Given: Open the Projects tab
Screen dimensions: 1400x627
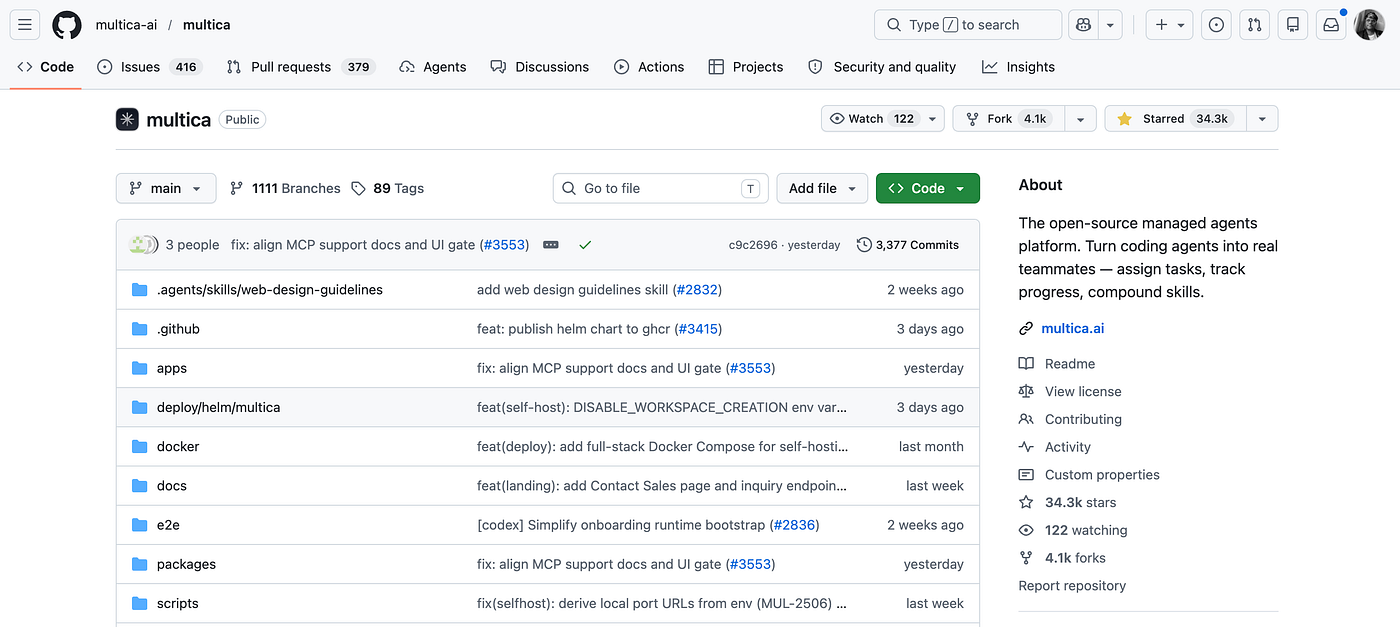Looking at the screenshot, I should tap(746, 67).
